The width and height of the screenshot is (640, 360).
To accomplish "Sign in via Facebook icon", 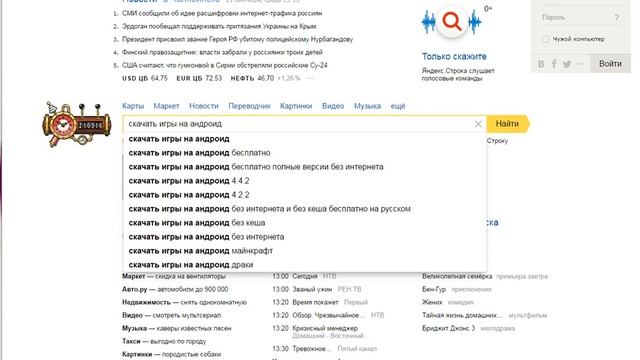I will click(554, 64).
